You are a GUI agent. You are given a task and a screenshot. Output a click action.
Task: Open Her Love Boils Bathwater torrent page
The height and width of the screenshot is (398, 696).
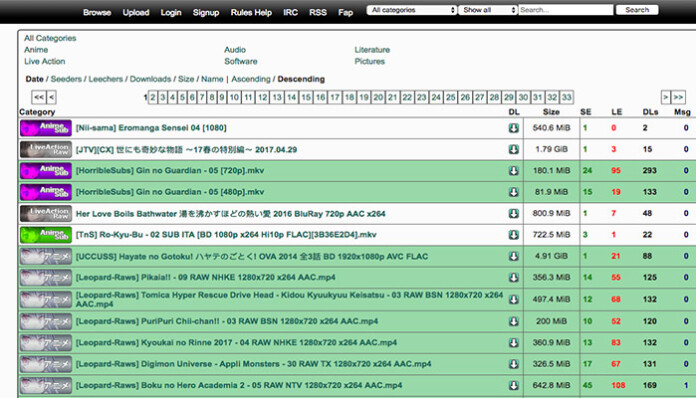pyautogui.click(x=230, y=213)
